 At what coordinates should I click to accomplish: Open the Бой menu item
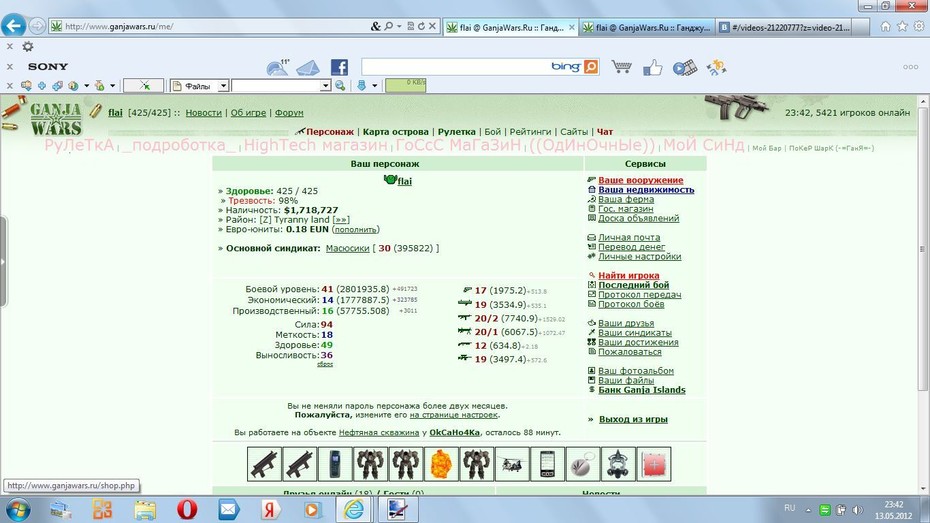point(493,132)
